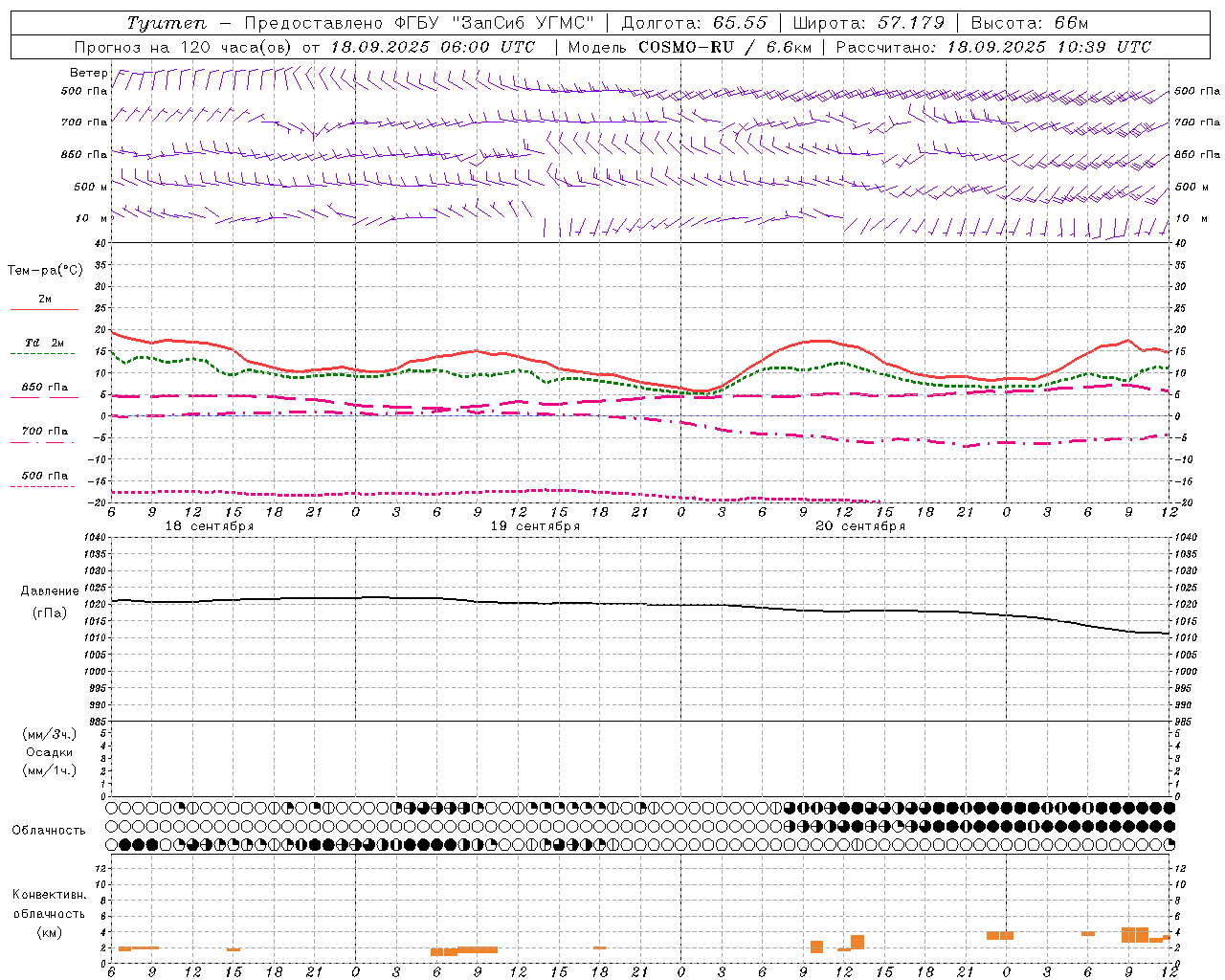Click the computed time Рассчитано: 18.09.2025 10:39 UTC
The height and width of the screenshot is (980, 1225).
point(993,47)
